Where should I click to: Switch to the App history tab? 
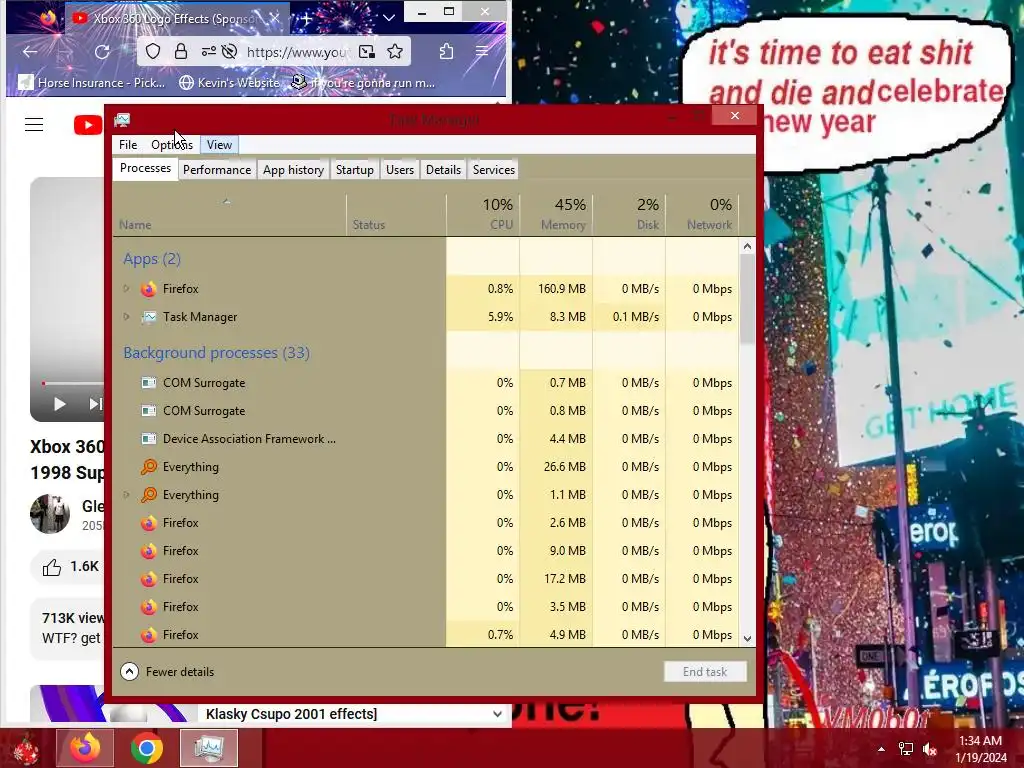tap(293, 170)
